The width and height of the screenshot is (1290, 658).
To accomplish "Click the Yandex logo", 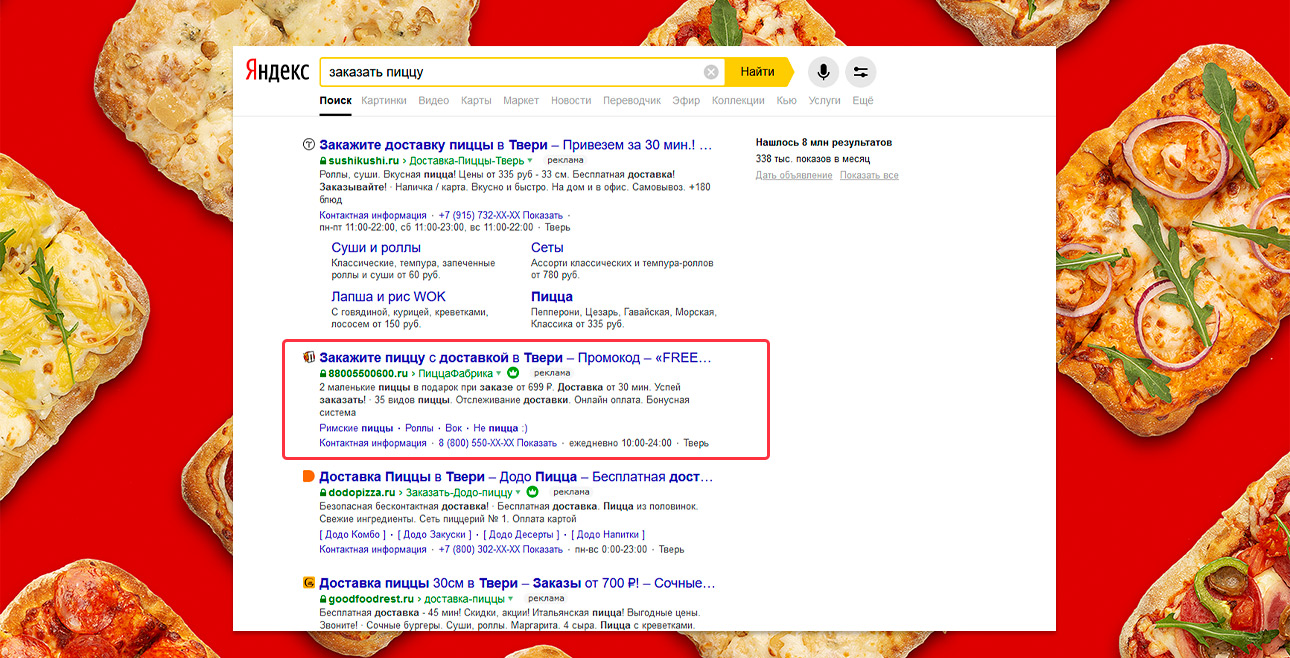I will [x=276, y=72].
